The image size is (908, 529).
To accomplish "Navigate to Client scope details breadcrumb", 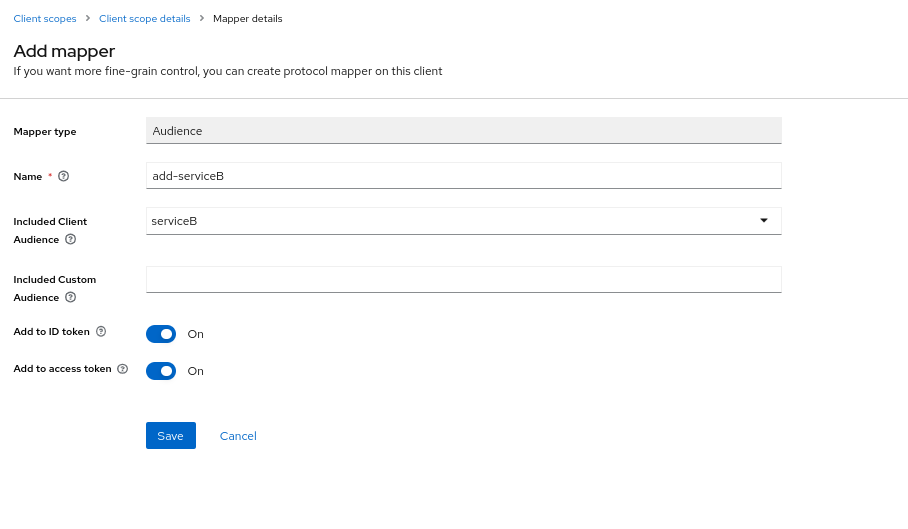I will pos(144,19).
